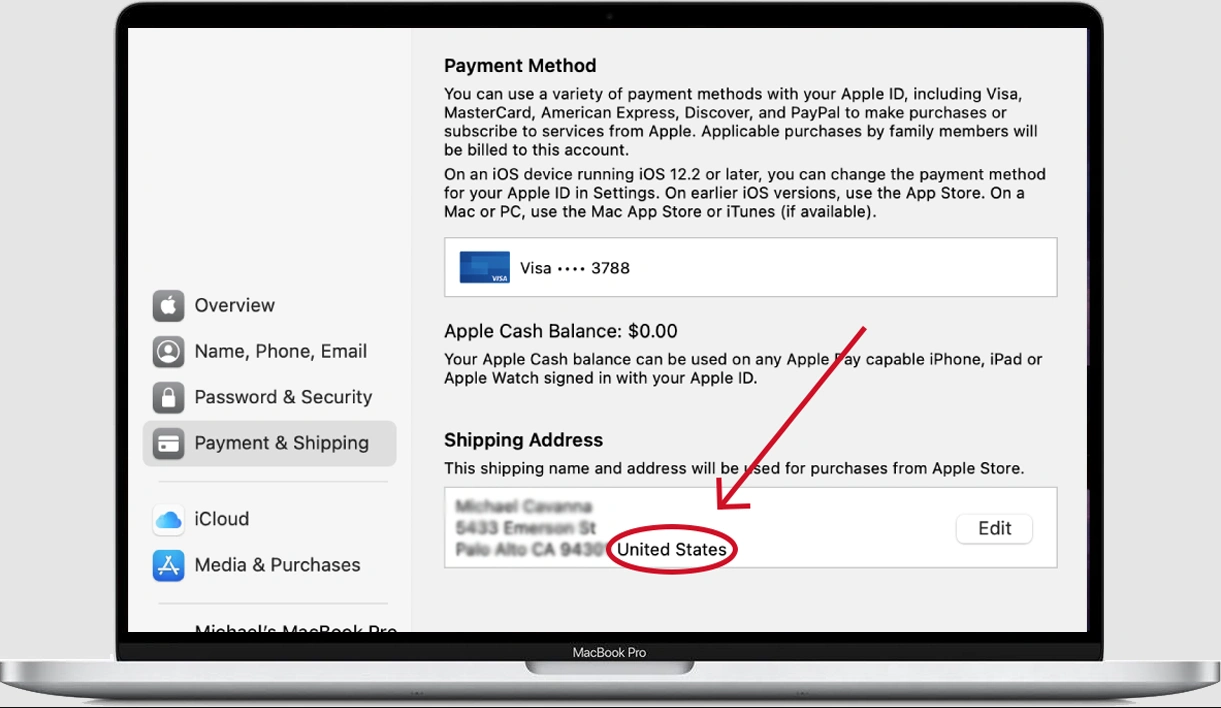The image size is (1221, 708).
Task: Click the blurred street address line
Action: tap(526, 527)
